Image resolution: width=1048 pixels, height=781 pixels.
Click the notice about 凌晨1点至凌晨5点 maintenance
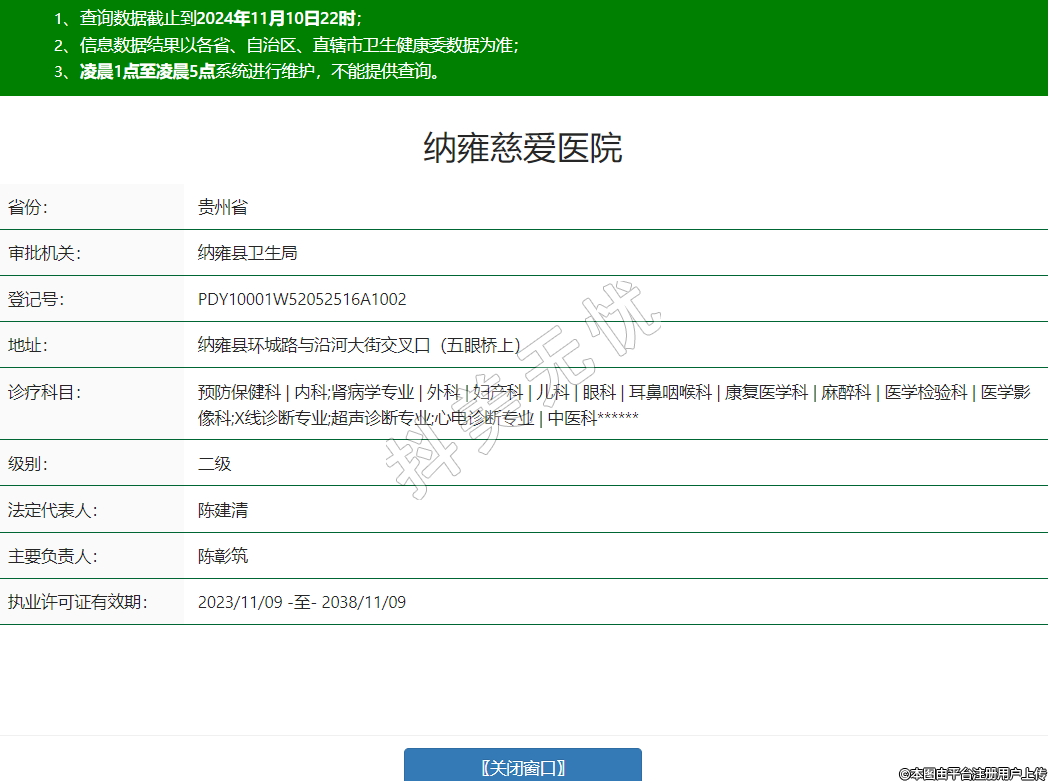(x=261, y=71)
